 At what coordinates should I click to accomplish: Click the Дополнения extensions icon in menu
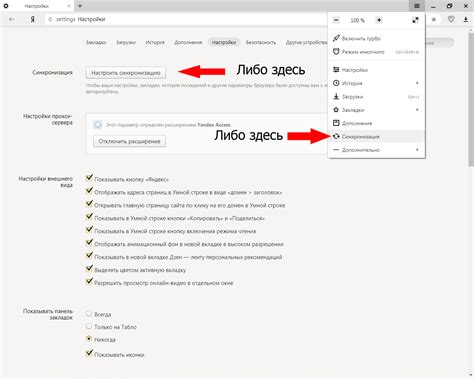(336, 123)
